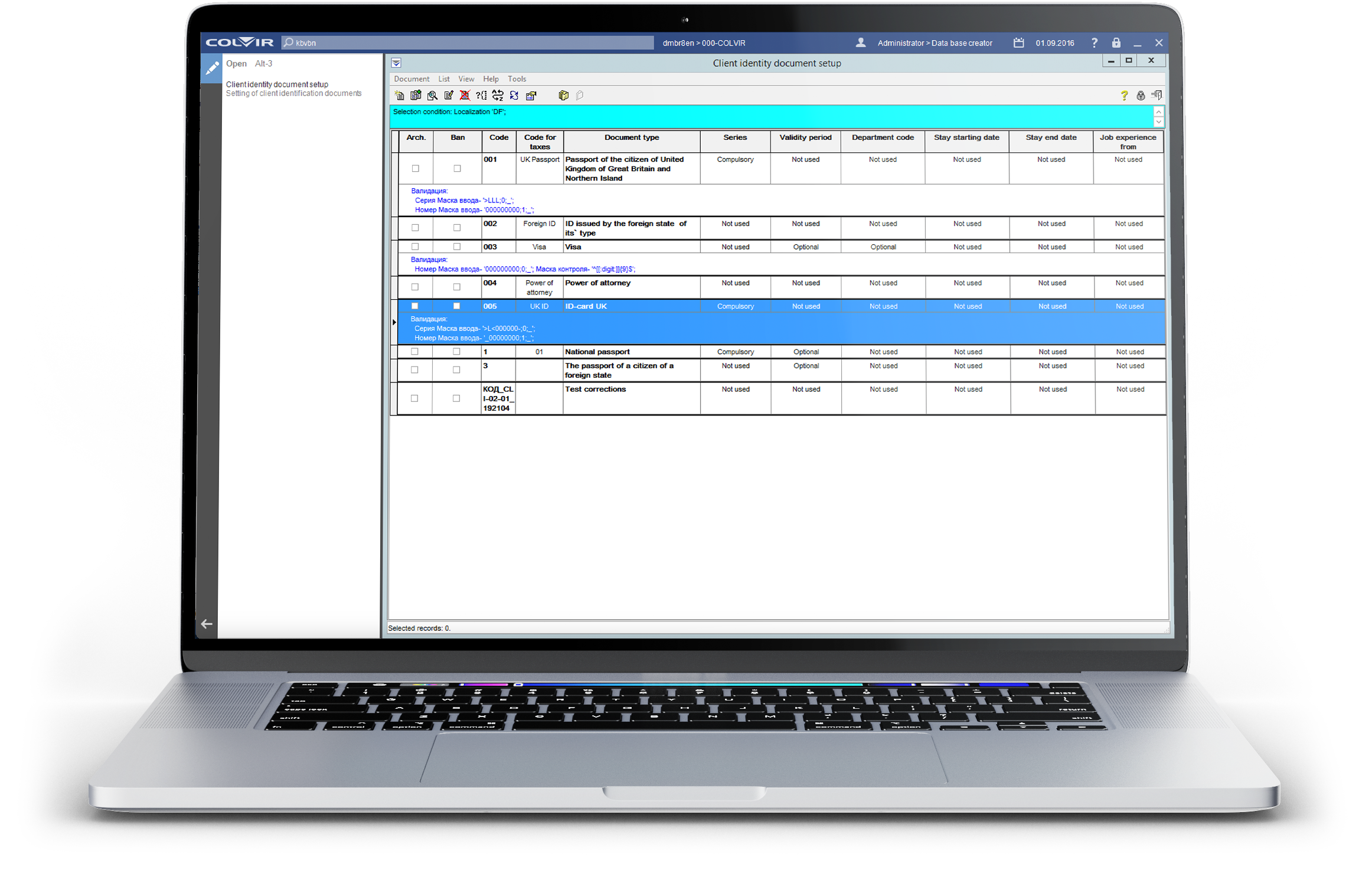Click the question-mark filter list icon
1372x877 pixels.
(482, 96)
